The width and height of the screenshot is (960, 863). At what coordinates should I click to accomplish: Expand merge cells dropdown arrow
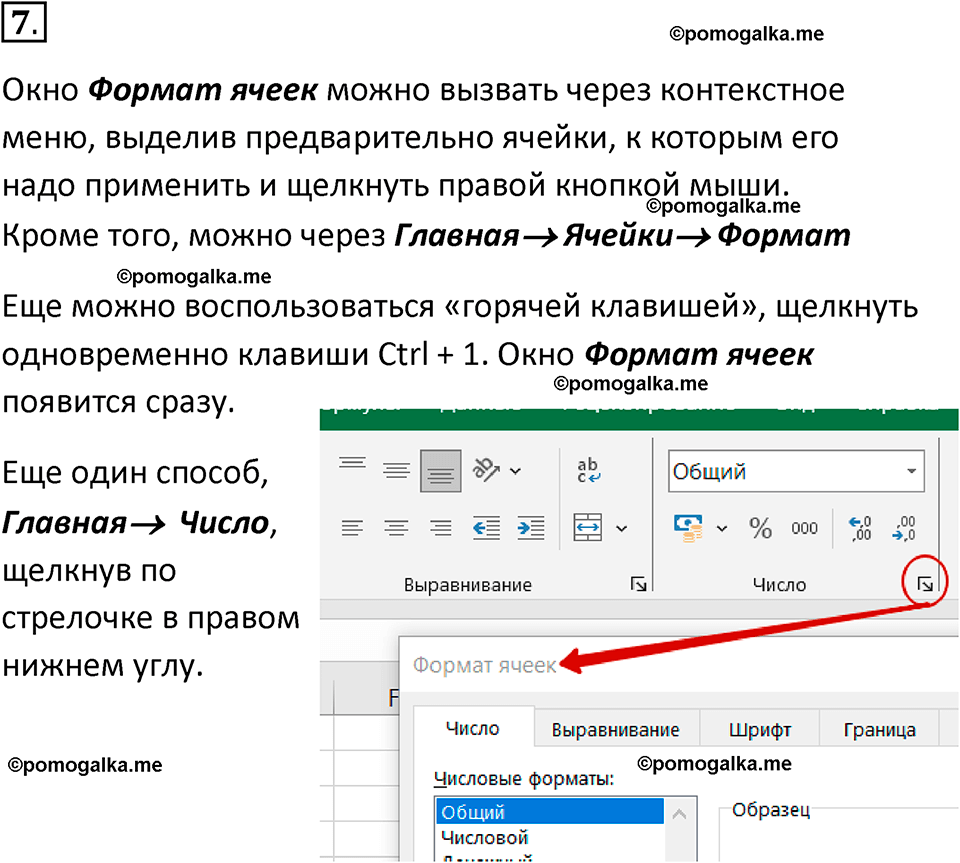click(x=621, y=528)
